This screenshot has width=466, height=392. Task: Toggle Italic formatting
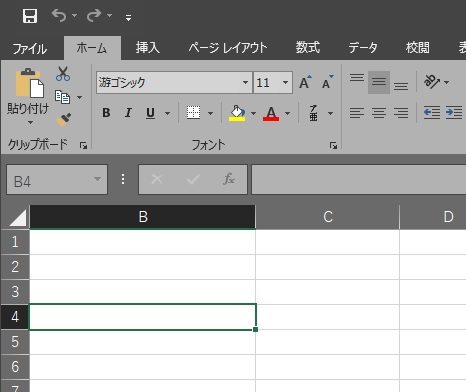pos(128,113)
